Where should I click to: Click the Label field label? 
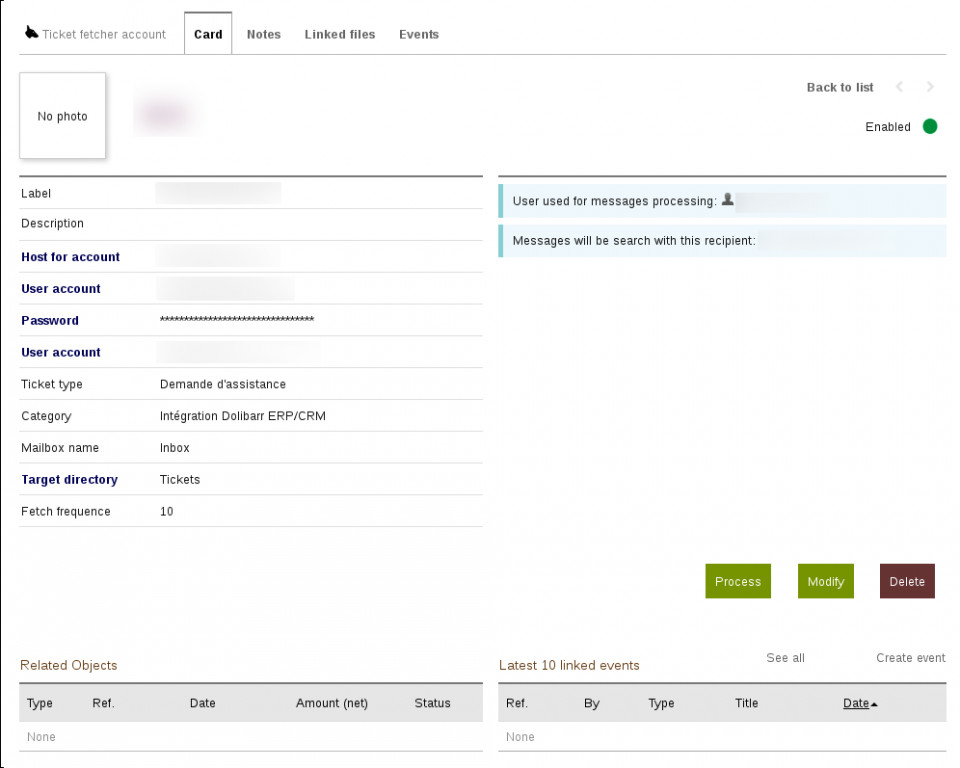coord(36,194)
